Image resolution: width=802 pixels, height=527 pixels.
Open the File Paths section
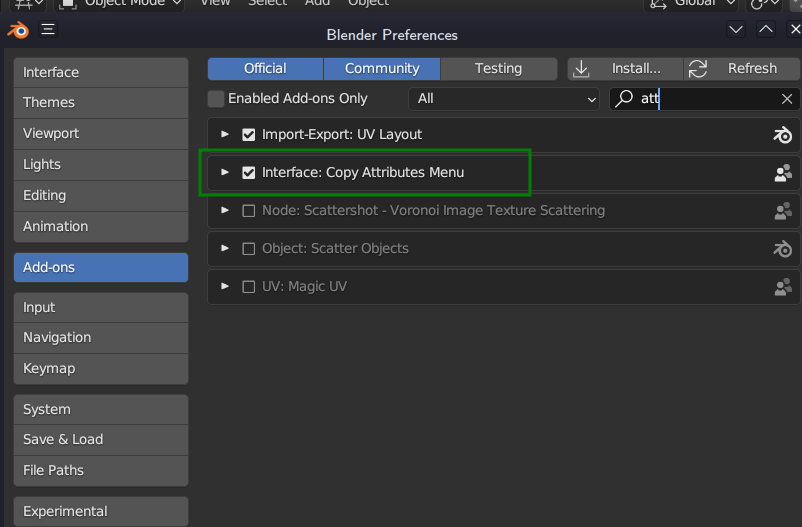click(101, 471)
